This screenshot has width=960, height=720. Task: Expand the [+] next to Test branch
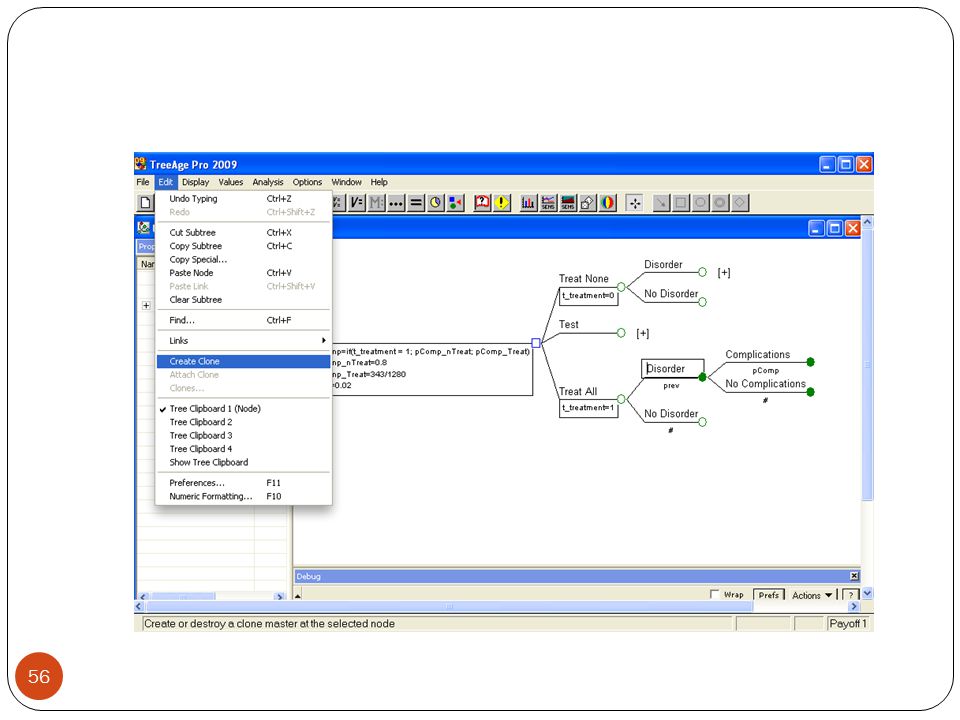[642, 333]
